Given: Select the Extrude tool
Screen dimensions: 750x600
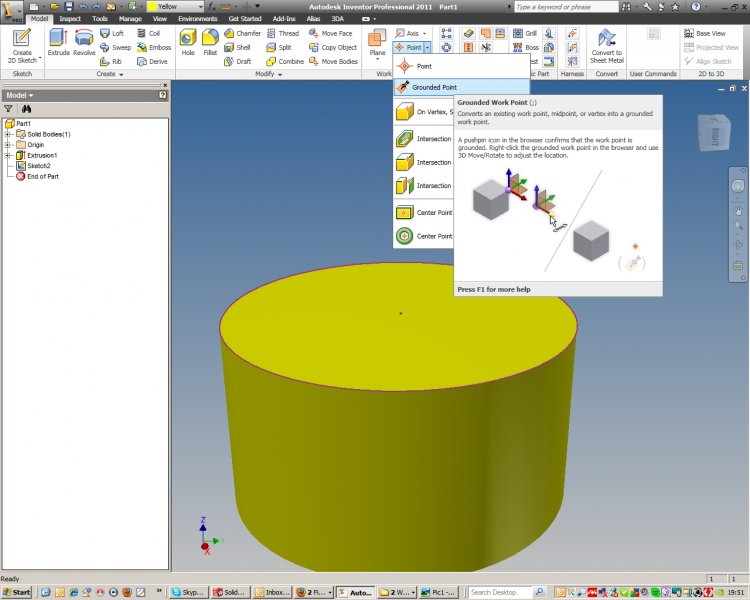Looking at the screenshot, I should click(x=58, y=42).
